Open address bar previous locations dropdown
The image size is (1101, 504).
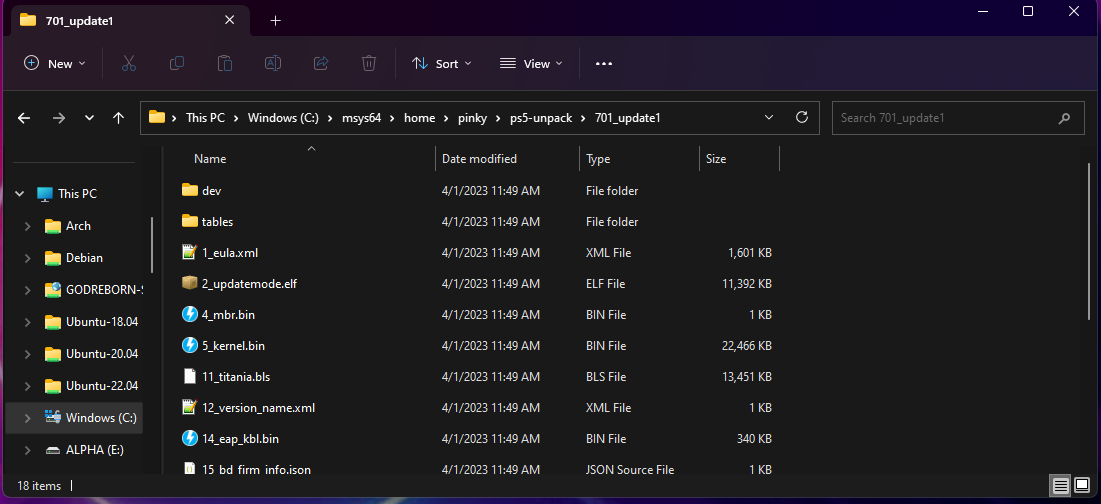[769, 117]
